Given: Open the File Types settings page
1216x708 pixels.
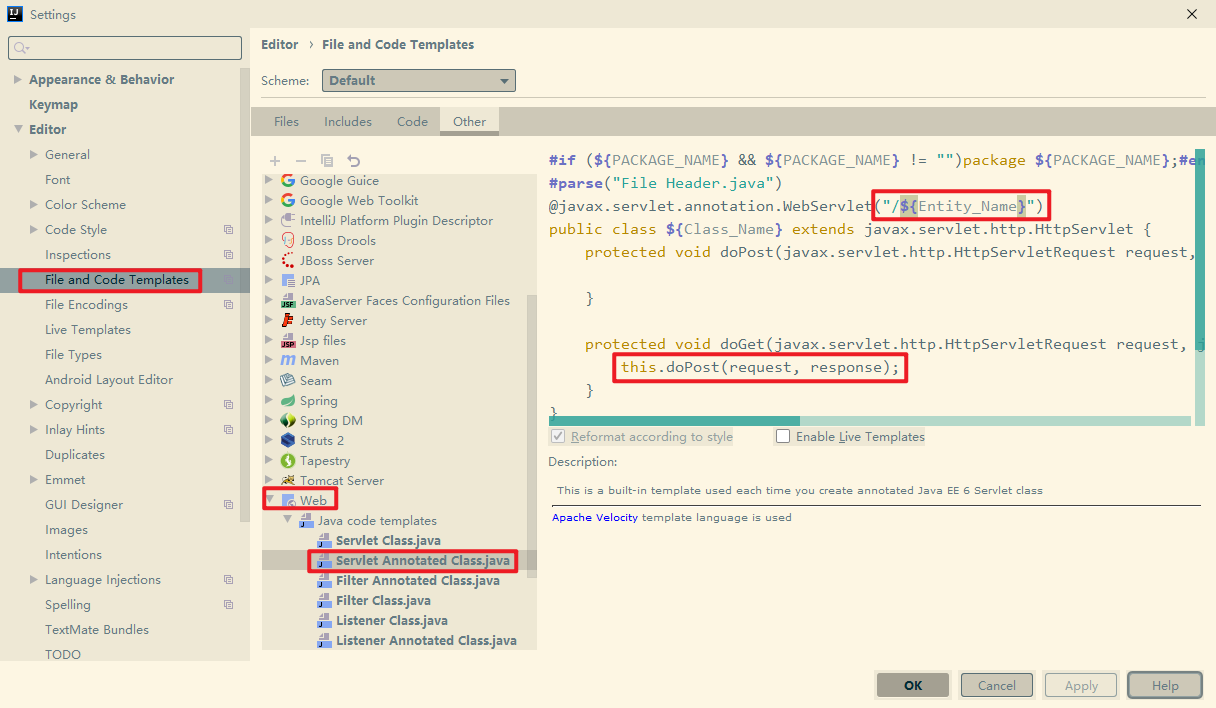Looking at the screenshot, I should (73, 355).
